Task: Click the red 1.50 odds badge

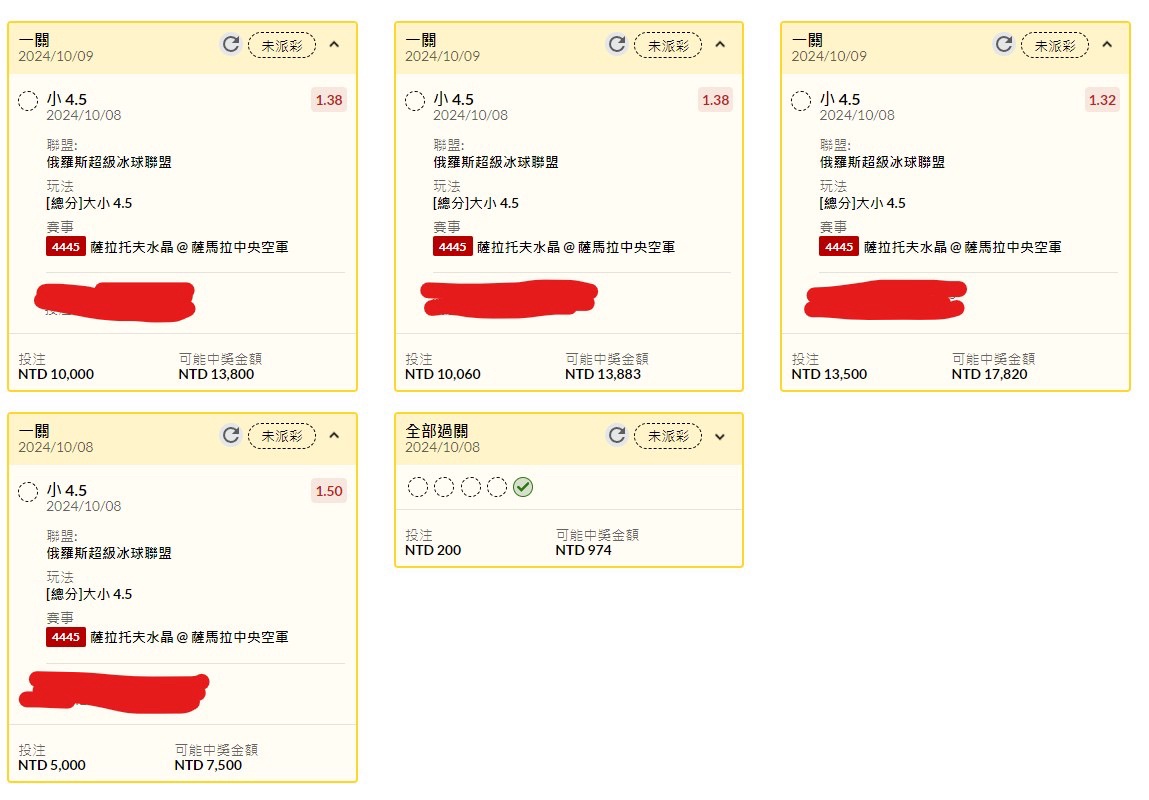Action: click(329, 491)
